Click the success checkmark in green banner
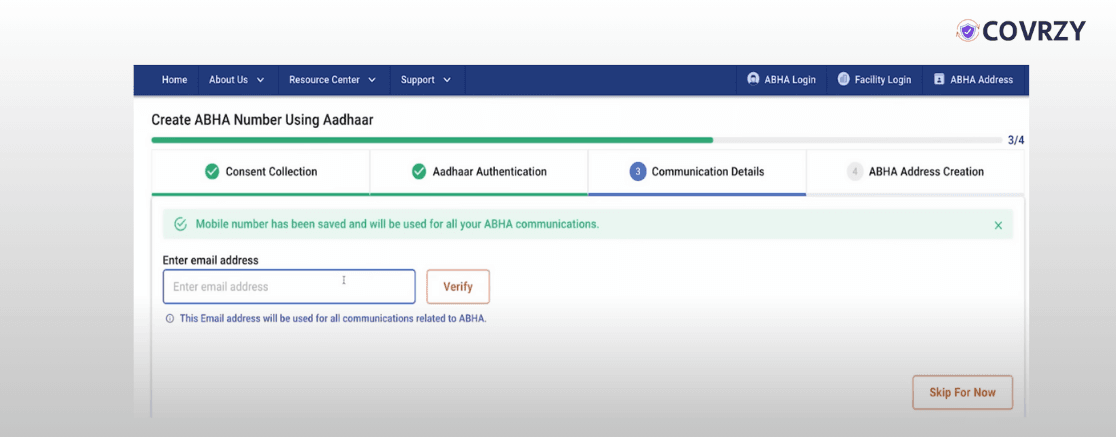 [180, 224]
